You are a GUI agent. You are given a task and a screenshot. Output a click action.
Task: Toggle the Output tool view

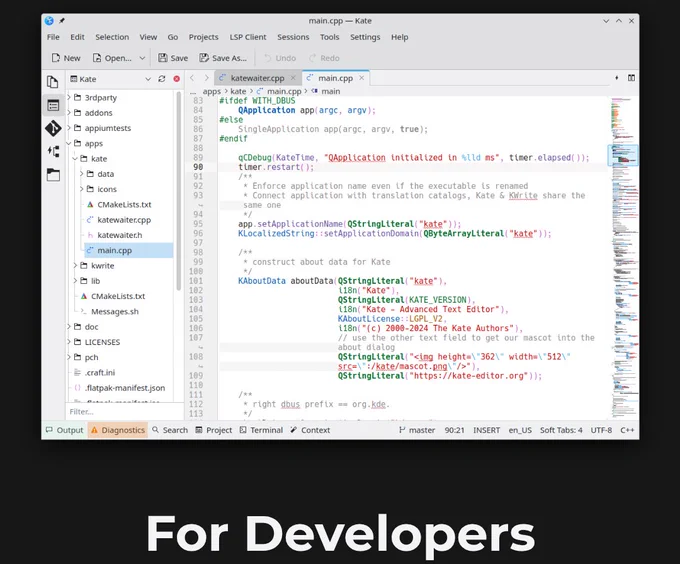point(64,430)
